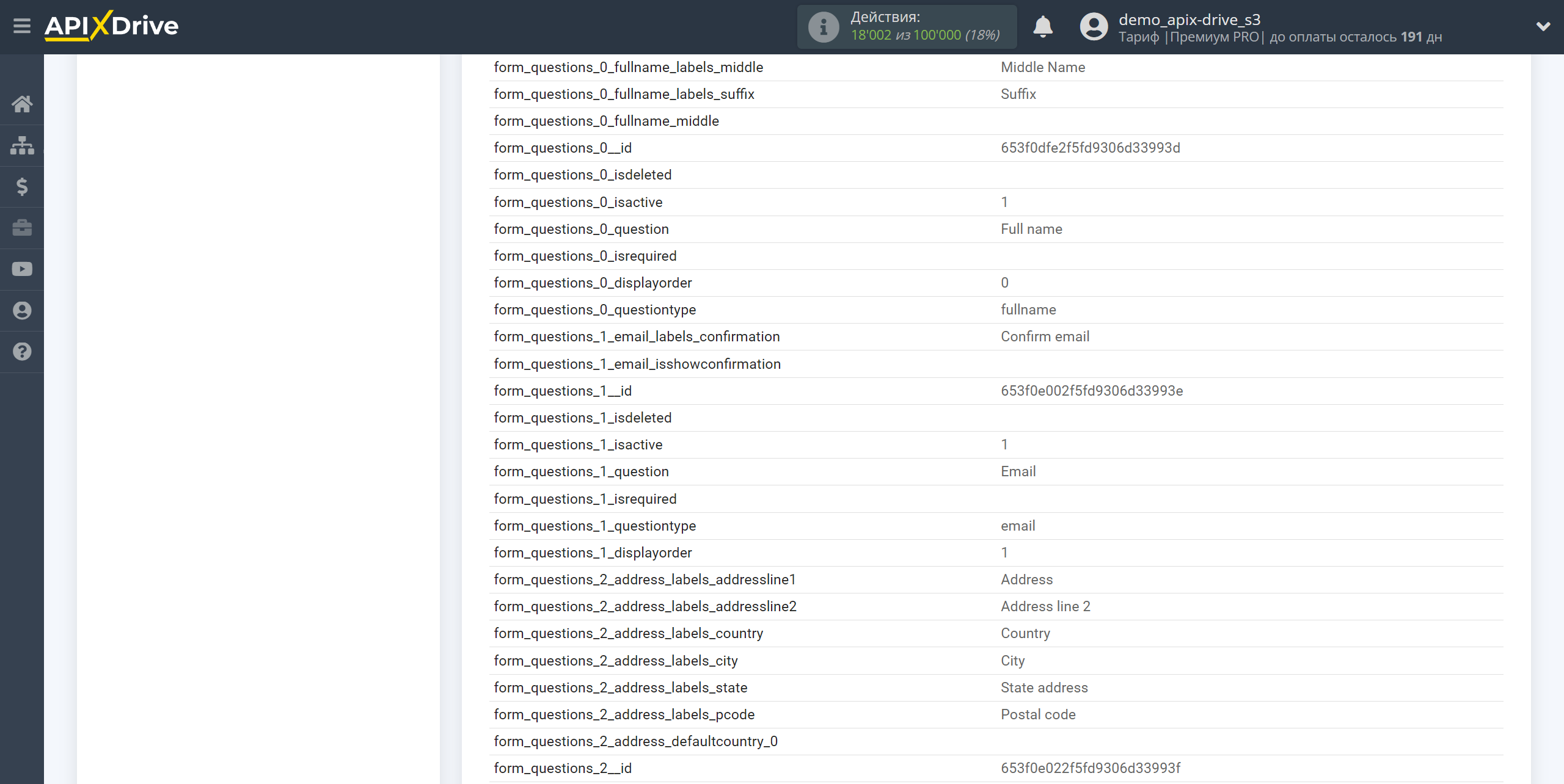Select the value 653f0dfe2f5fd9306d33993d
Viewport: 1564px width, 784px height.
click(x=1090, y=148)
